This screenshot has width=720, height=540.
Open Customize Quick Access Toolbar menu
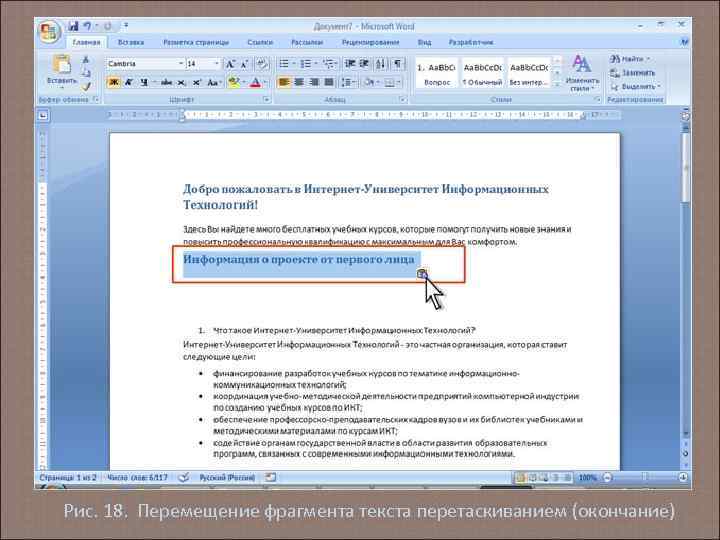[126, 26]
